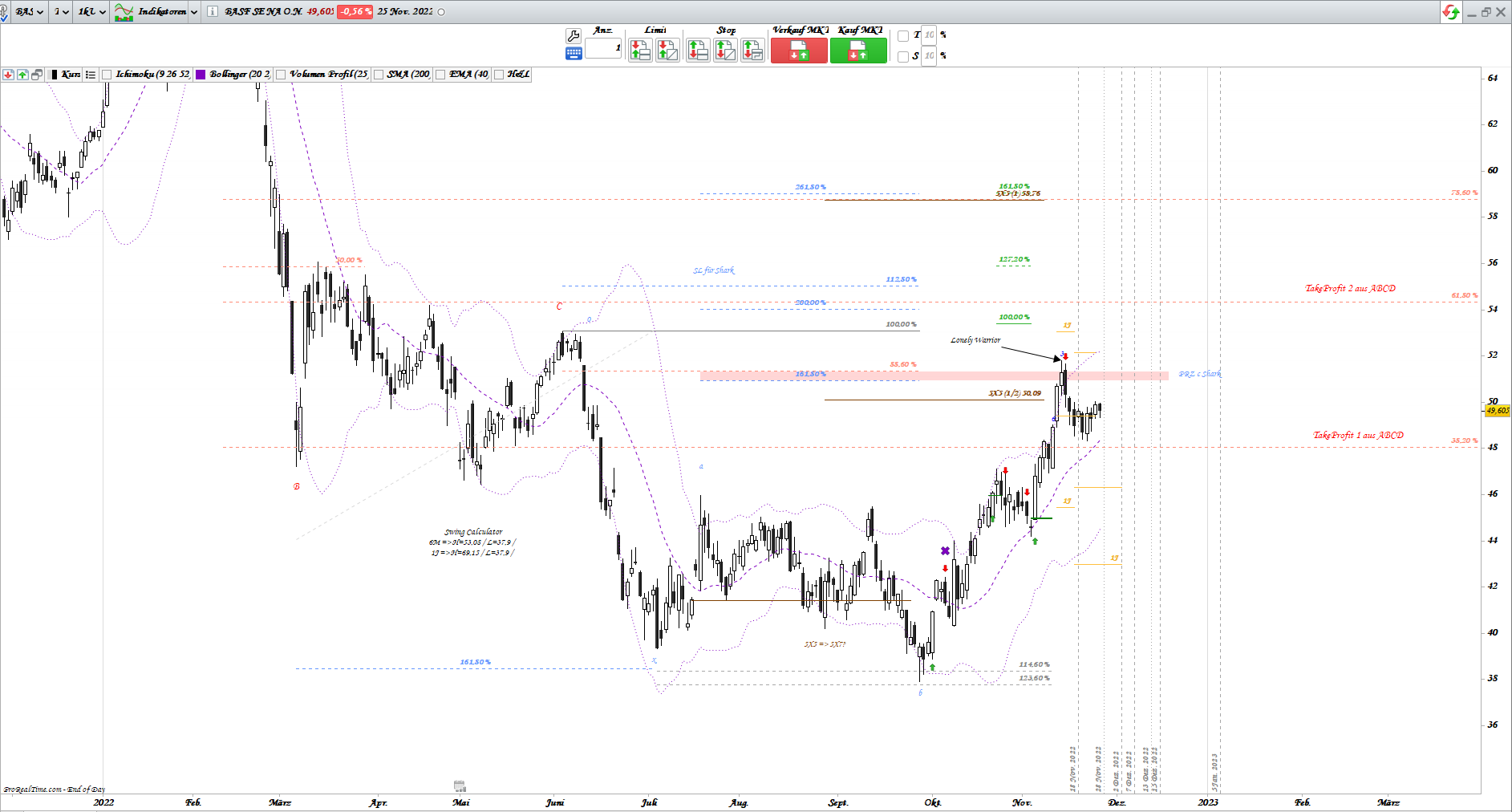The width and height of the screenshot is (1512, 812).
Task: Click the "SX5 => SX7?" annotation
Action: (x=825, y=644)
